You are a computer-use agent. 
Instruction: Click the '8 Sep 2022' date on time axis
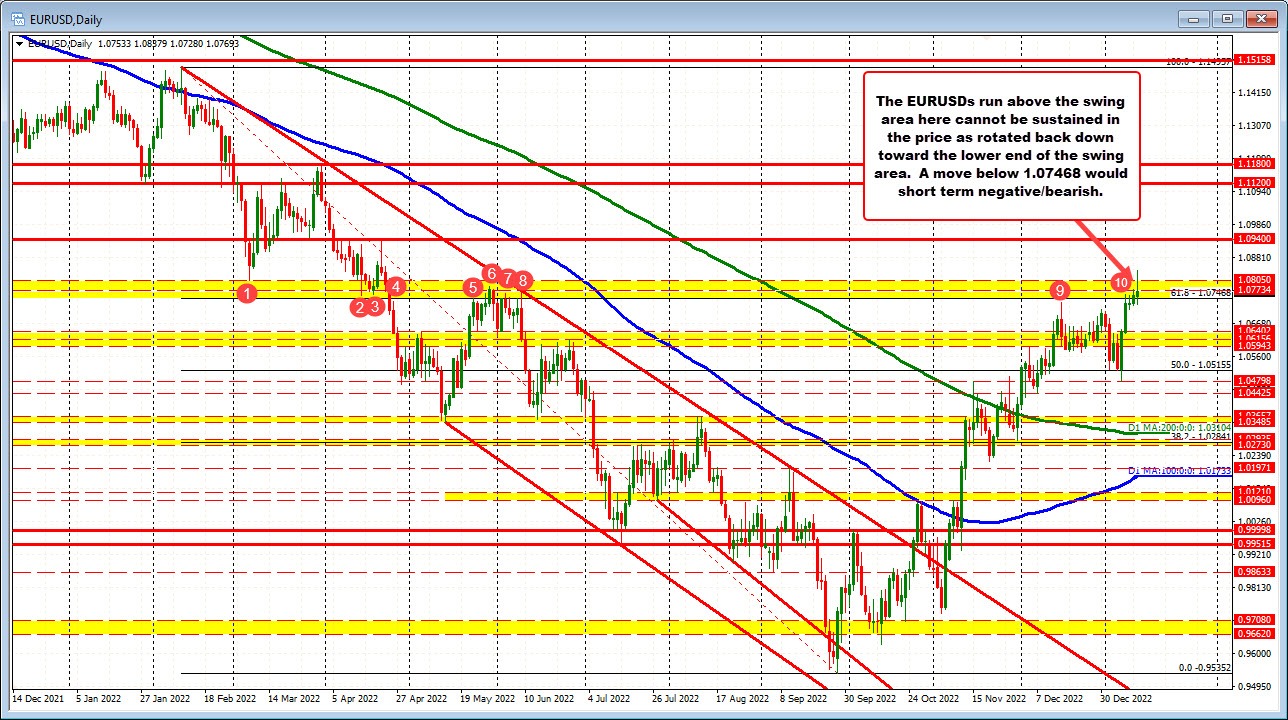(x=805, y=697)
